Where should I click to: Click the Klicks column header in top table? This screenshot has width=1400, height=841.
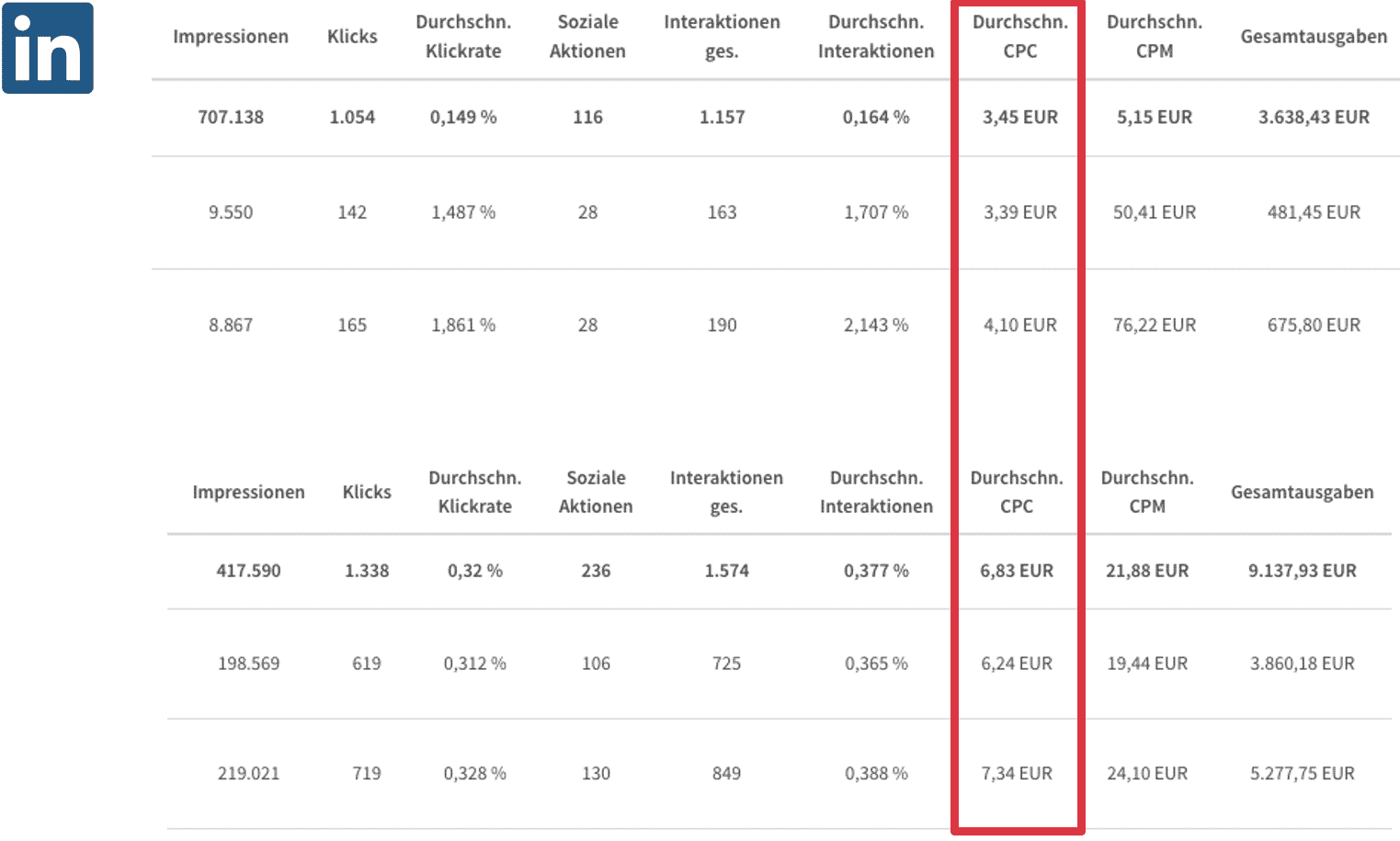[352, 36]
